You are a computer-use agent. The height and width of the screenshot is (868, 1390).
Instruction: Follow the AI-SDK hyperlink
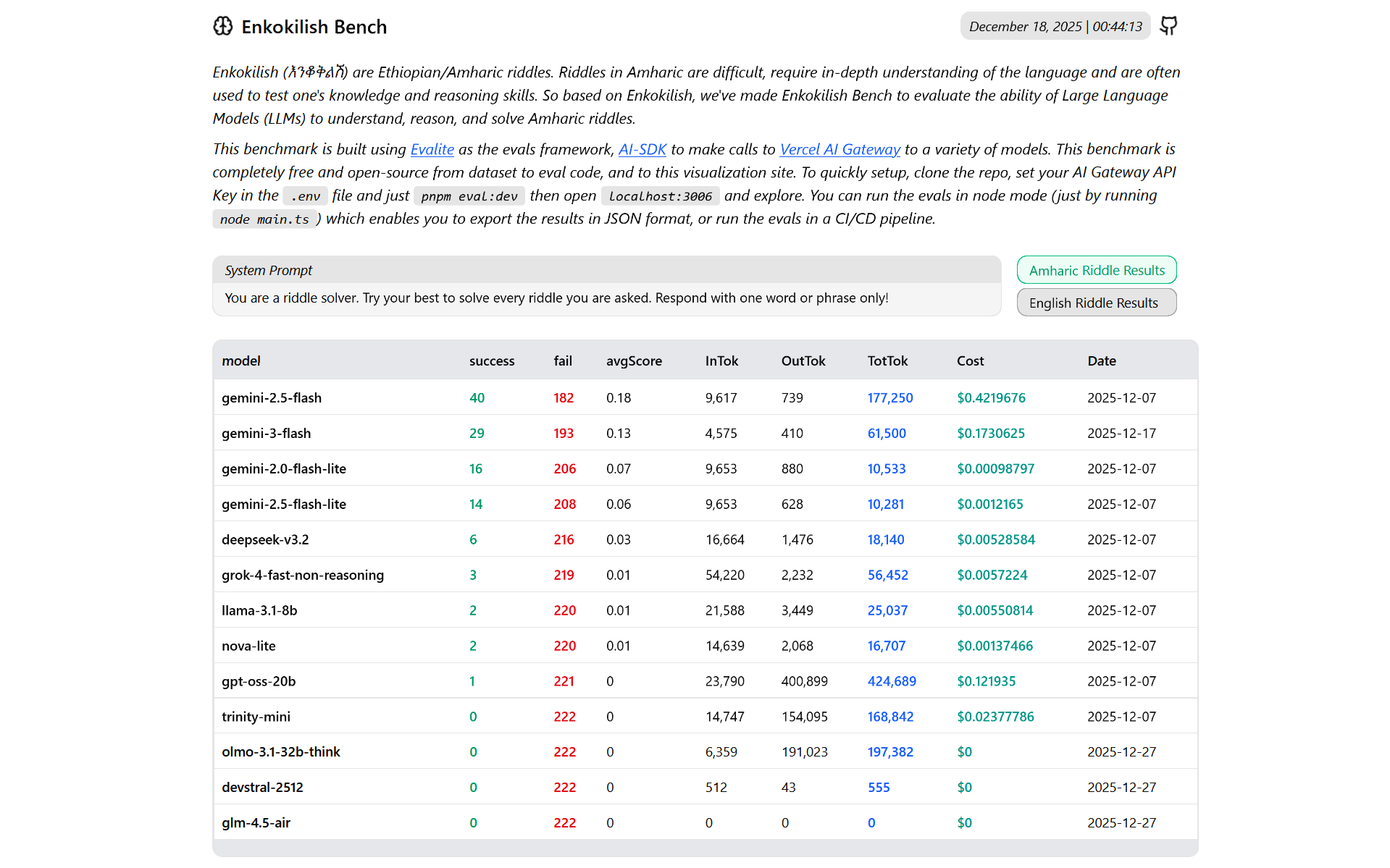(x=642, y=149)
